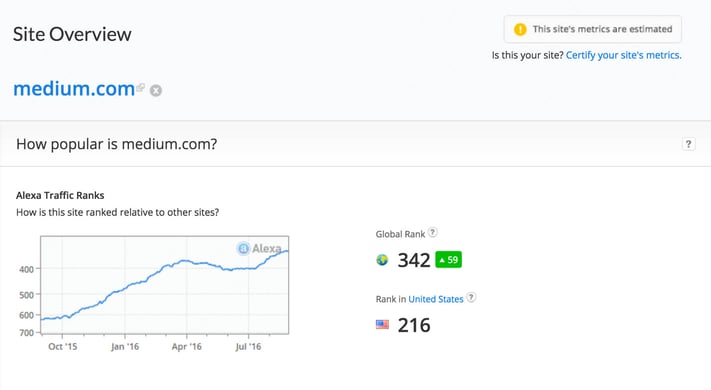This screenshot has height=390, width=711.
Task: Open the medium.com site link
Action: click(x=74, y=88)
